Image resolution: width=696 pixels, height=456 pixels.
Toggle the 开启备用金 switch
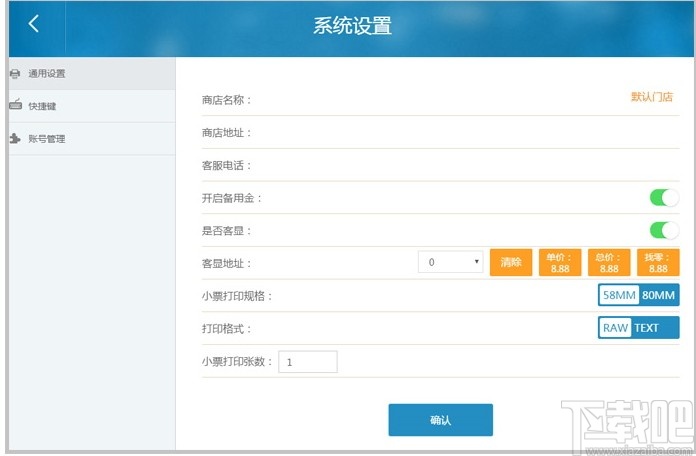[663, 198]
